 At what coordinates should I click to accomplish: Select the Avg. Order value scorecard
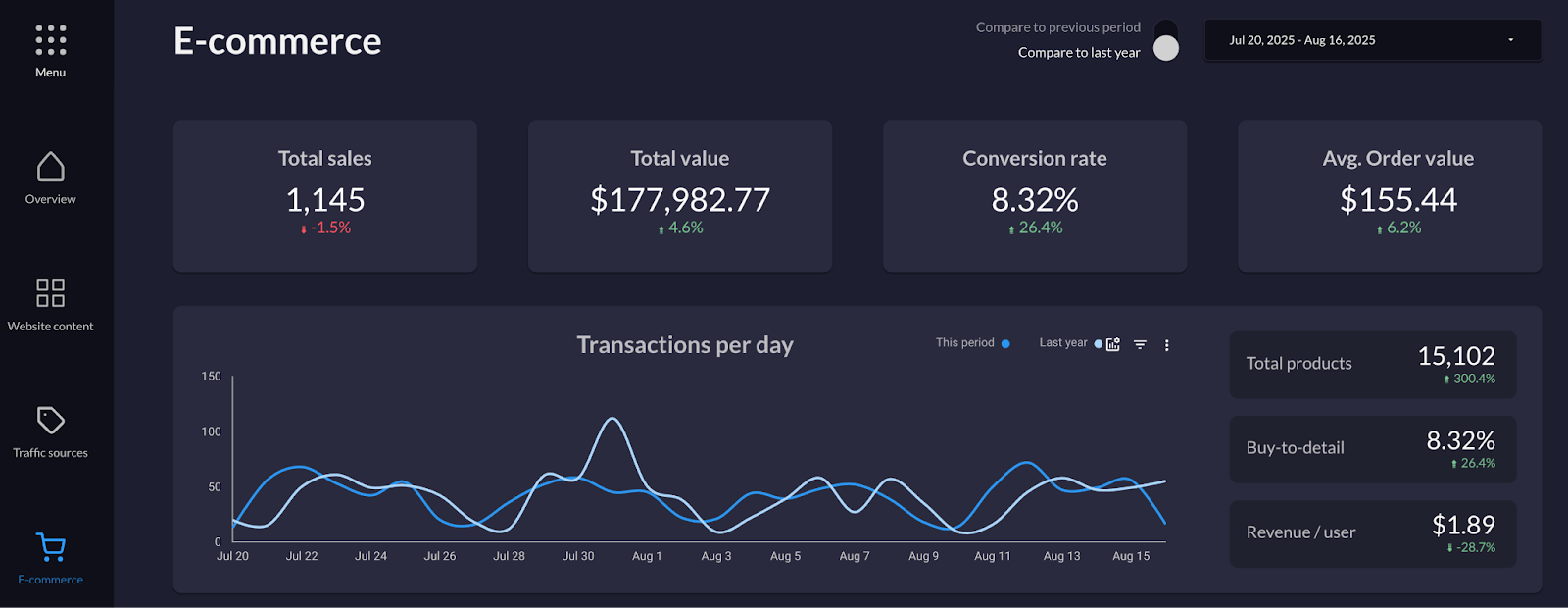[1390, 196]
